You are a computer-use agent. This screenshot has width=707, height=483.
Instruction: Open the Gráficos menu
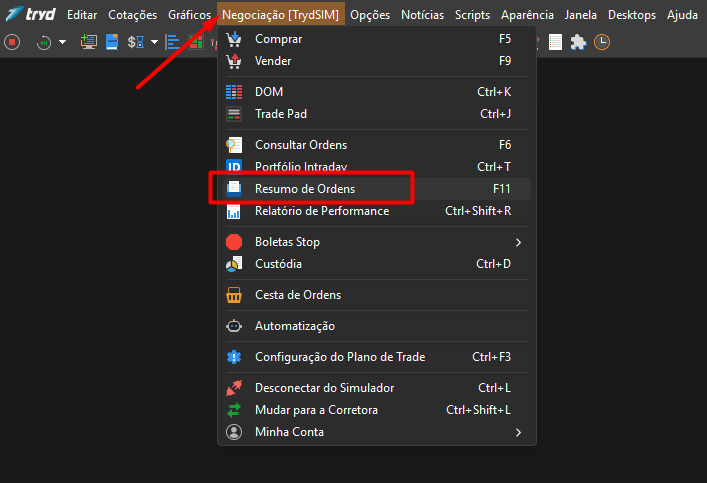(189, 15)
